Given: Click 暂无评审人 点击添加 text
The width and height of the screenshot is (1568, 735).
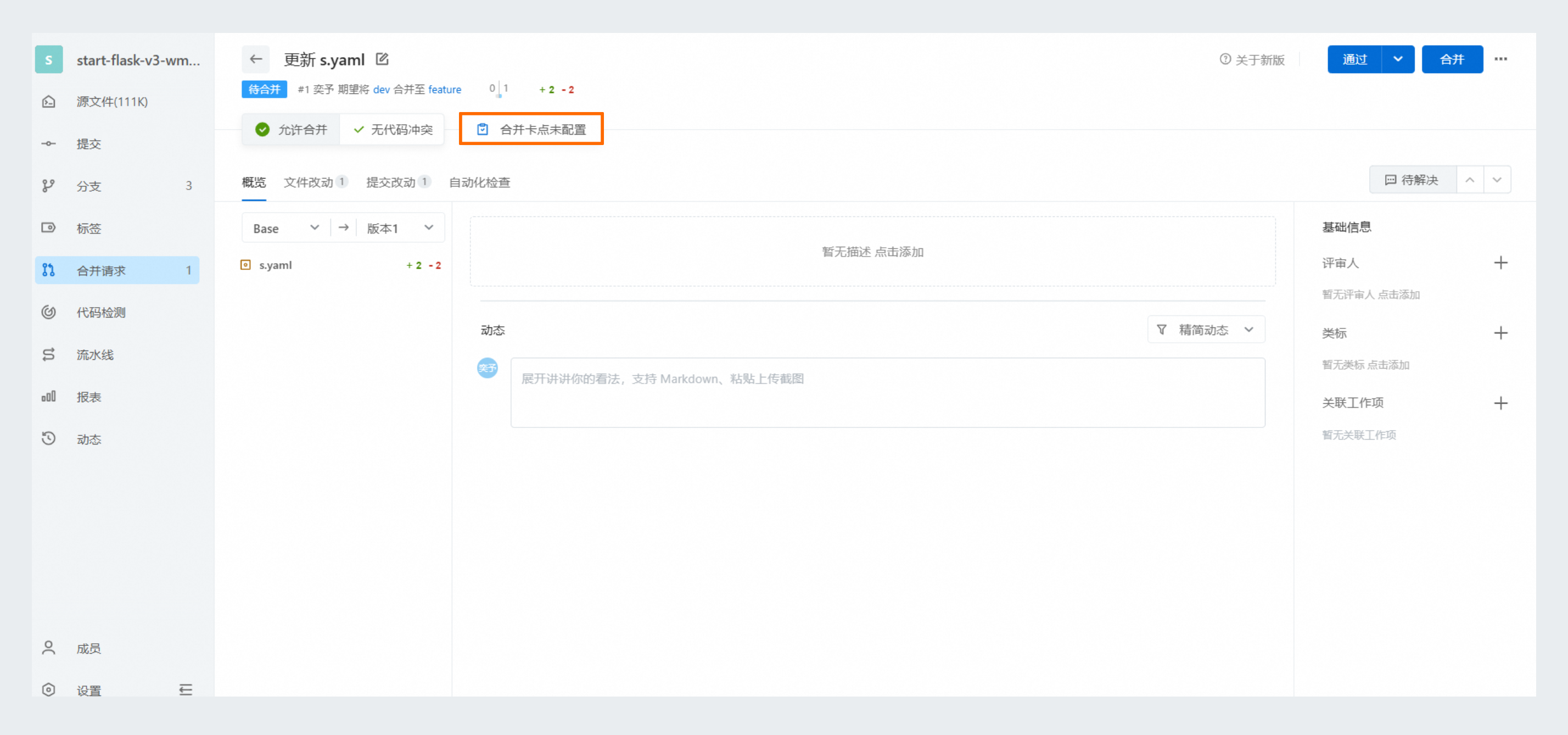Looking at the screenshot, I should point(1371,295).
